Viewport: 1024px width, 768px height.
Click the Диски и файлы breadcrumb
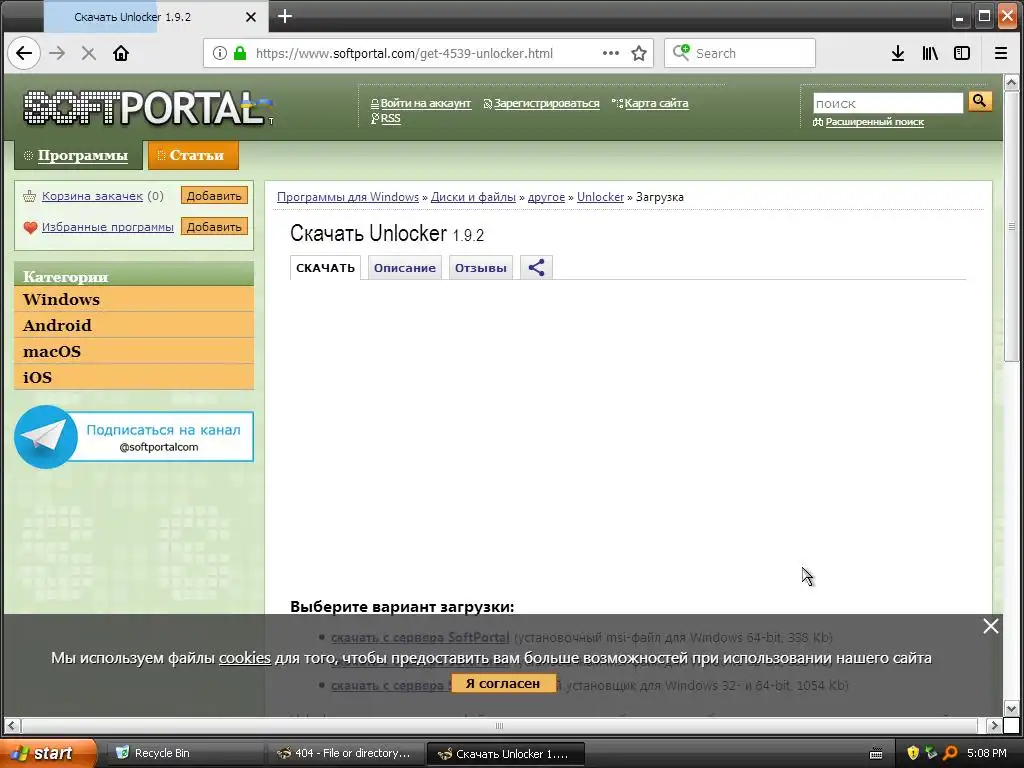pos(473,197)
